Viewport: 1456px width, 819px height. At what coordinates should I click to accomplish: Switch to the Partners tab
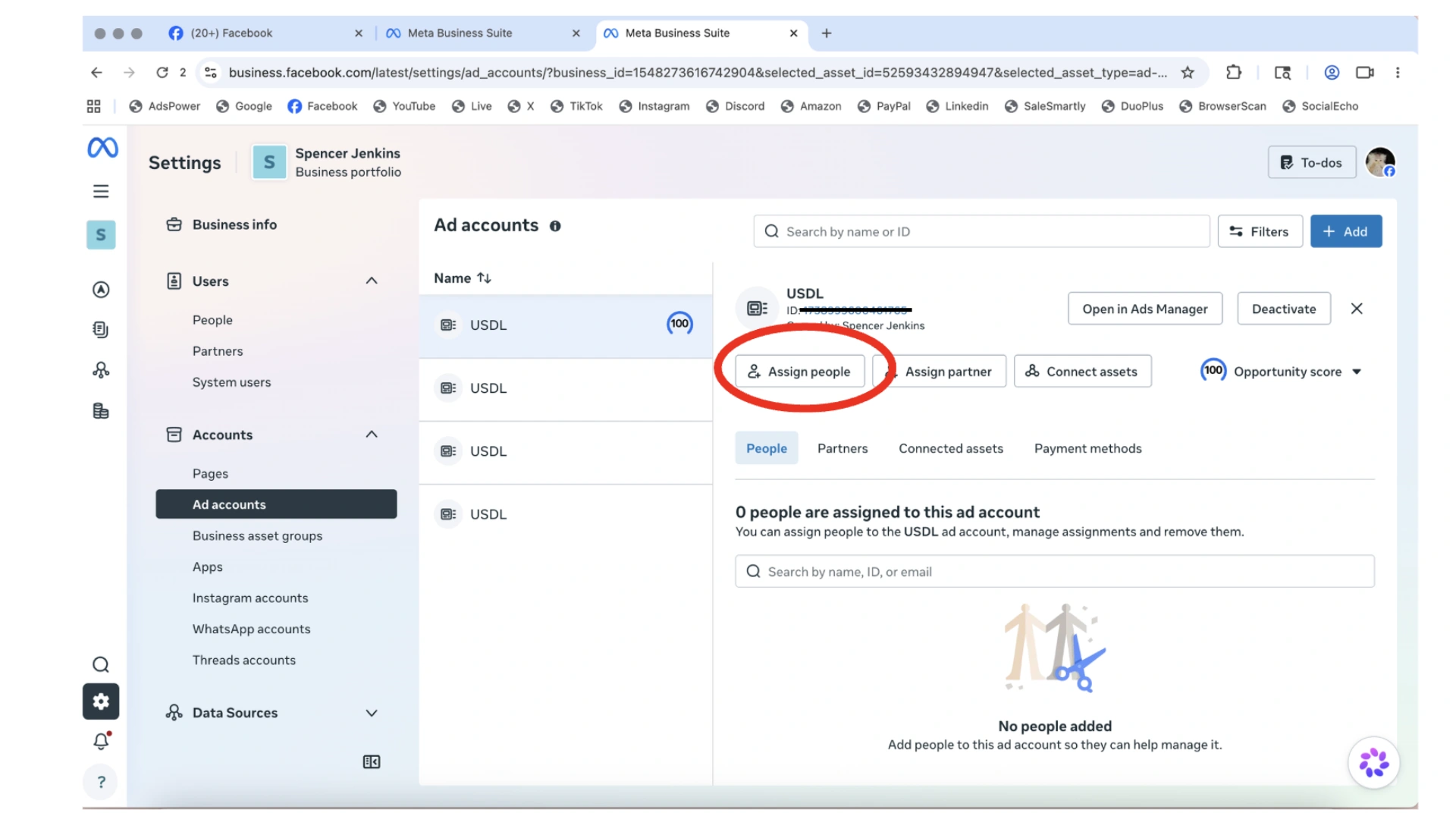pyautogui.click(x=843, y=448)
